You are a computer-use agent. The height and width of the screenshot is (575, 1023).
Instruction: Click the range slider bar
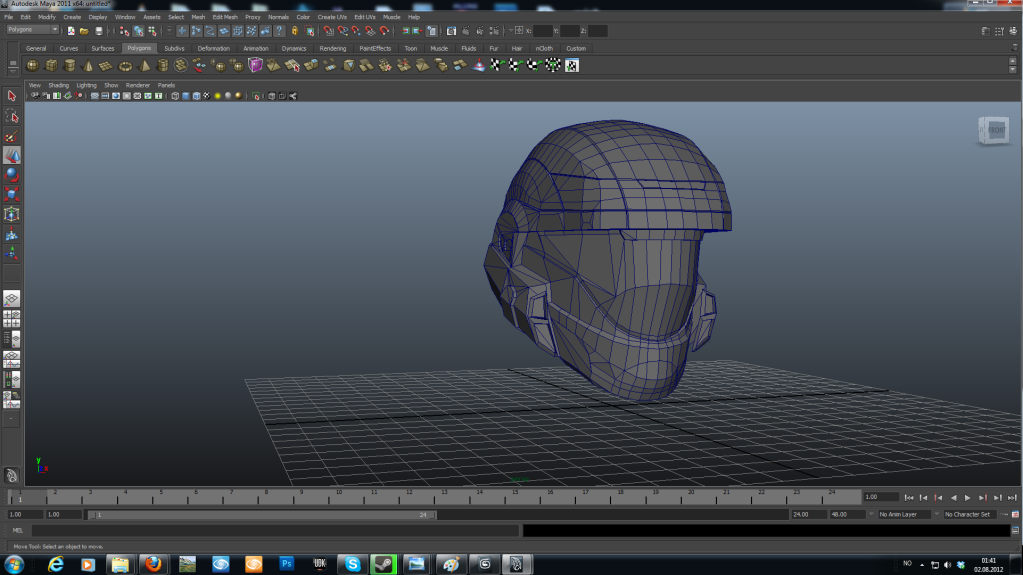[x=262, y=515]
